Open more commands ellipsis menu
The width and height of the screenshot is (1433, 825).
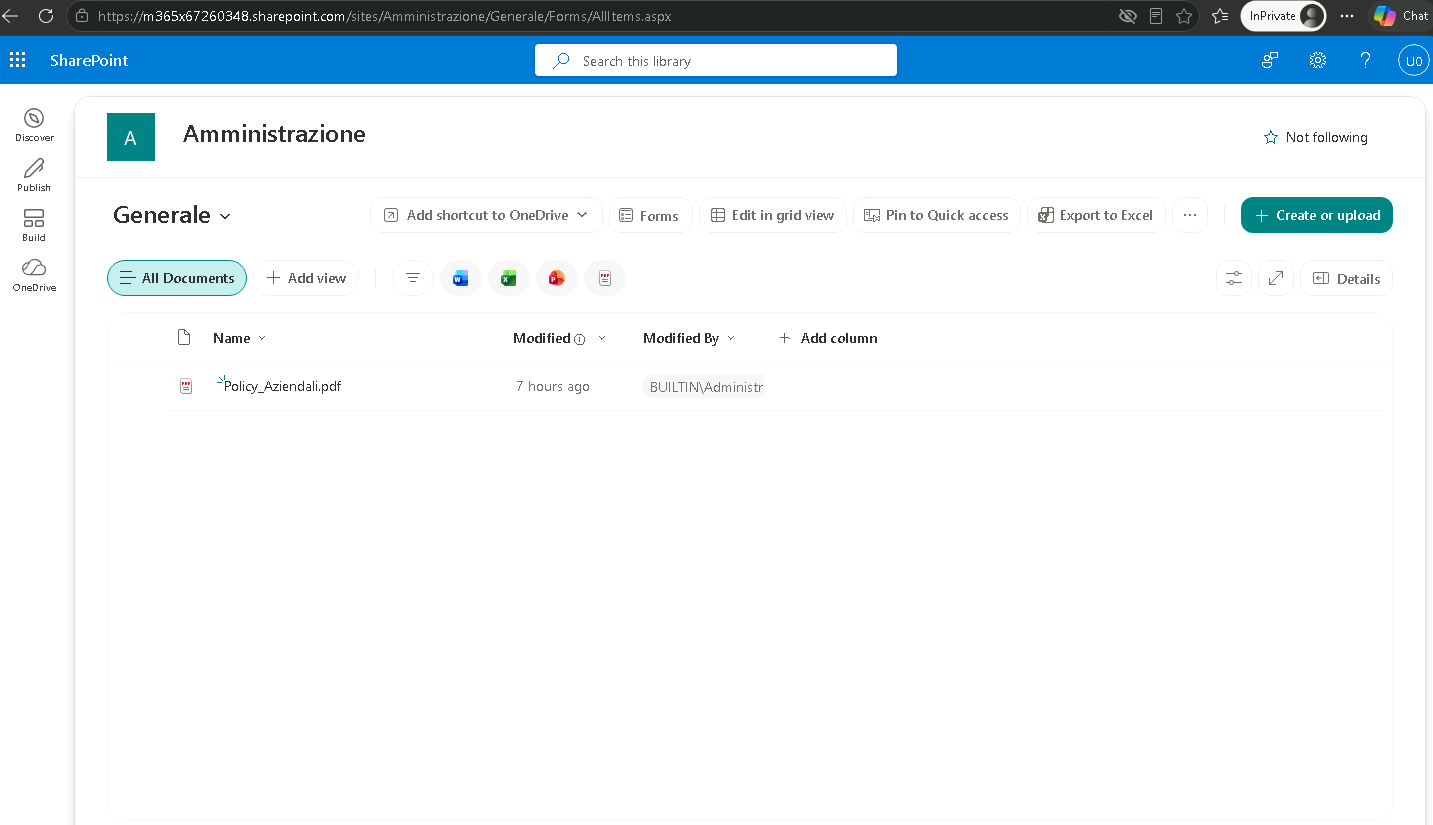pos(1189,215)
